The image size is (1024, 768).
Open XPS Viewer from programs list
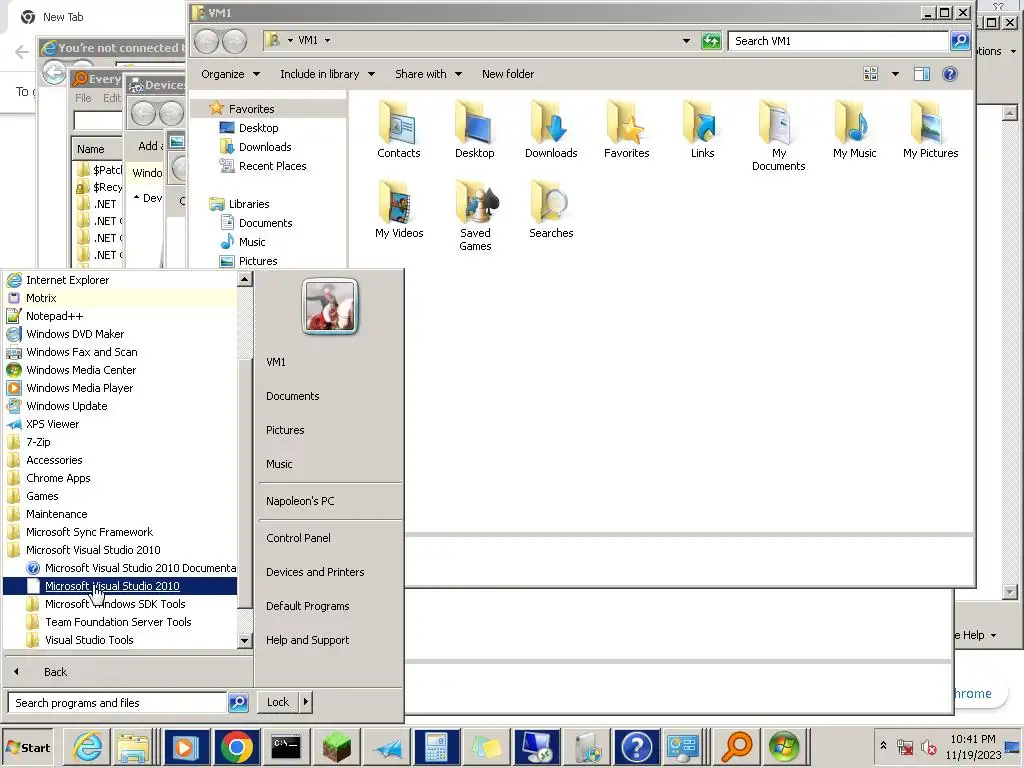pyautogui.click(x=52, y=424)
